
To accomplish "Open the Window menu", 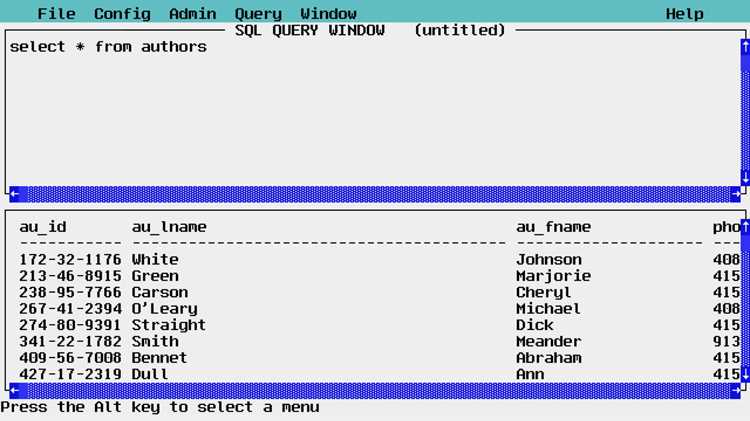I will (328, 13).
